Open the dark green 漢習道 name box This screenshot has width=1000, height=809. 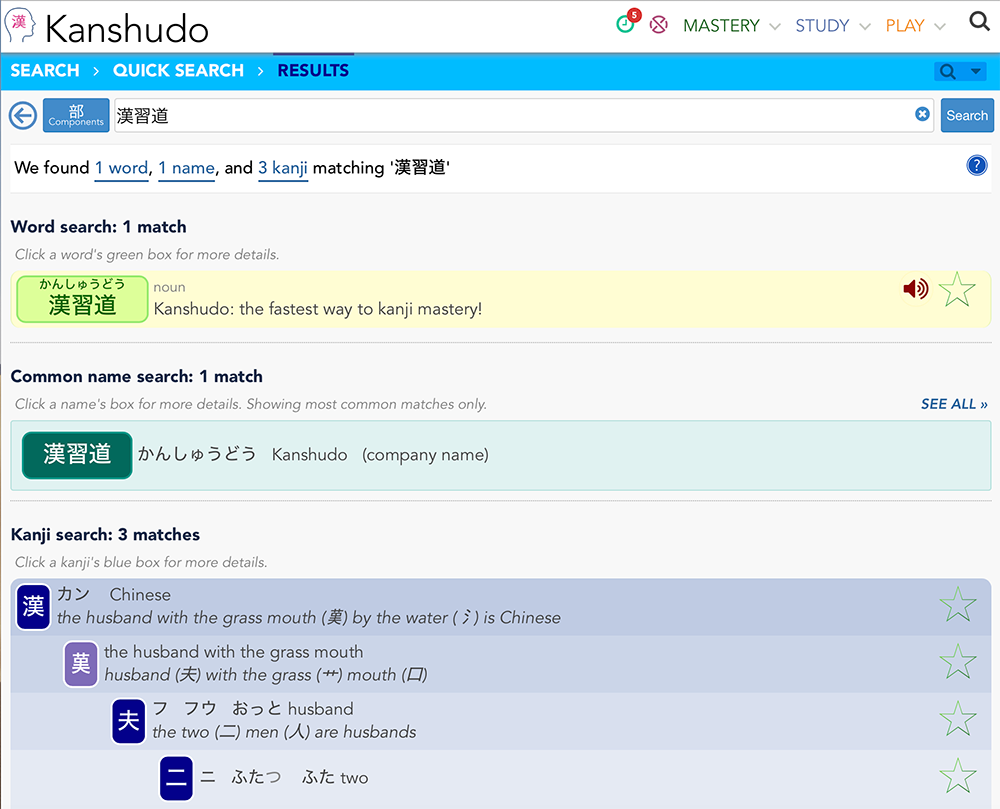click(77, 455)
